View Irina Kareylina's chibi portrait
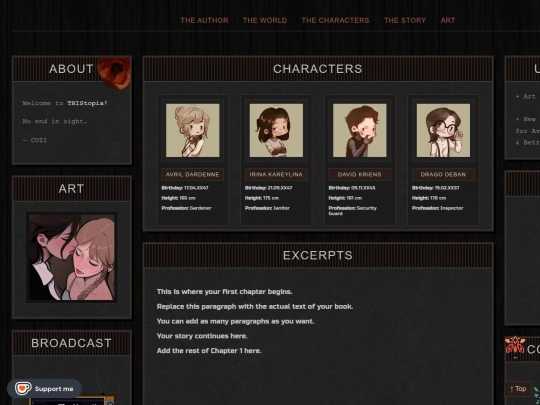The height and width of the screenshot is (405, 540). [x=276, y=131]
